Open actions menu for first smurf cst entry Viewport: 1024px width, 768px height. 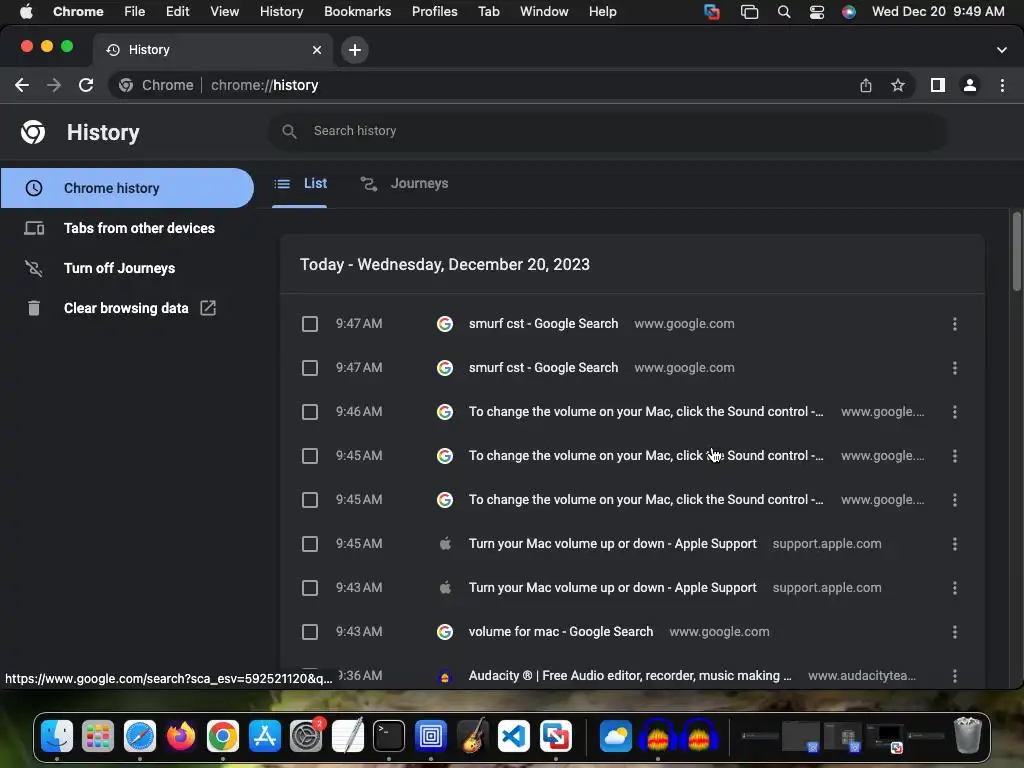point(955,324)
